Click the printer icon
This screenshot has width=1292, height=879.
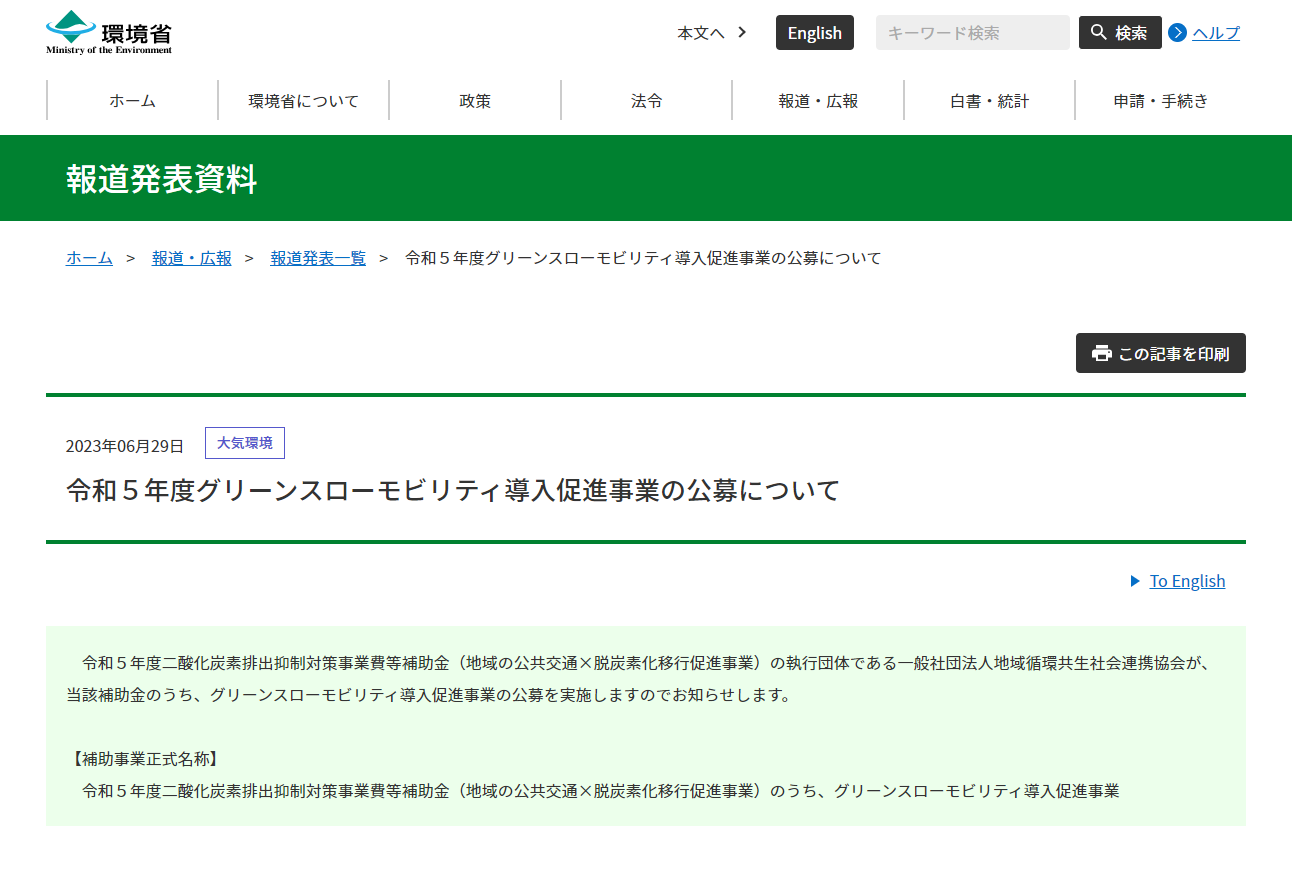click(x=1102, y=353)
